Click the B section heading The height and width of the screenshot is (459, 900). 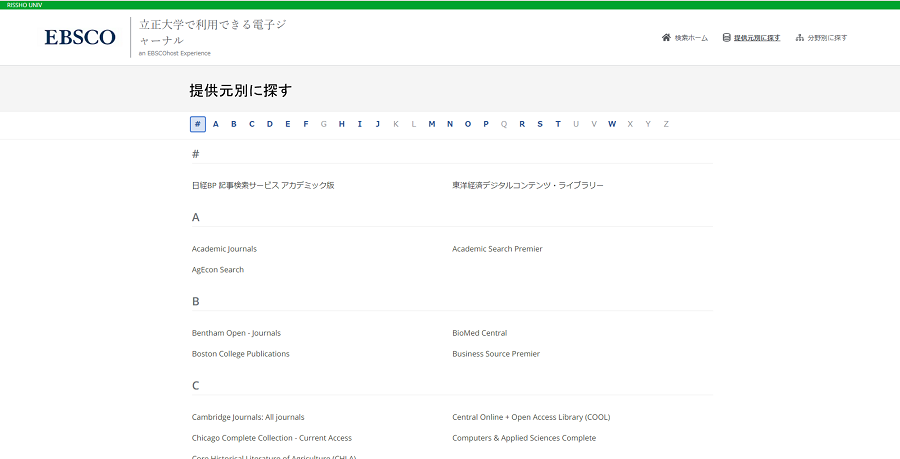click(x=196, y=302)
